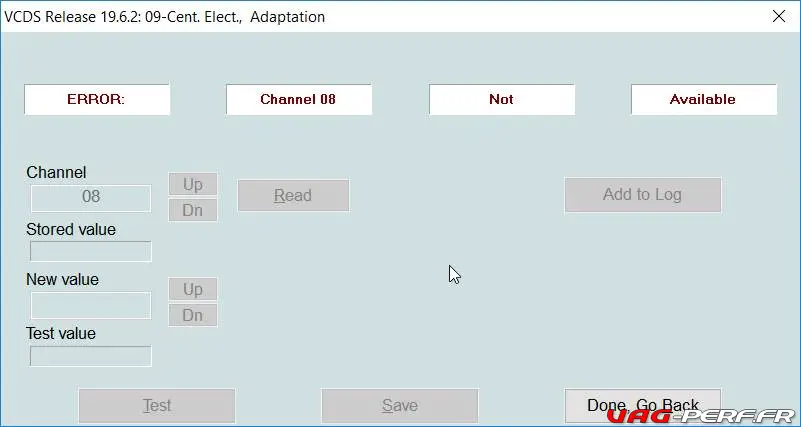This screenshot has height=427, width=801.
Task: Click the Channel Dn stepper button
Action: pyautogui.click(x=193, y=210)
